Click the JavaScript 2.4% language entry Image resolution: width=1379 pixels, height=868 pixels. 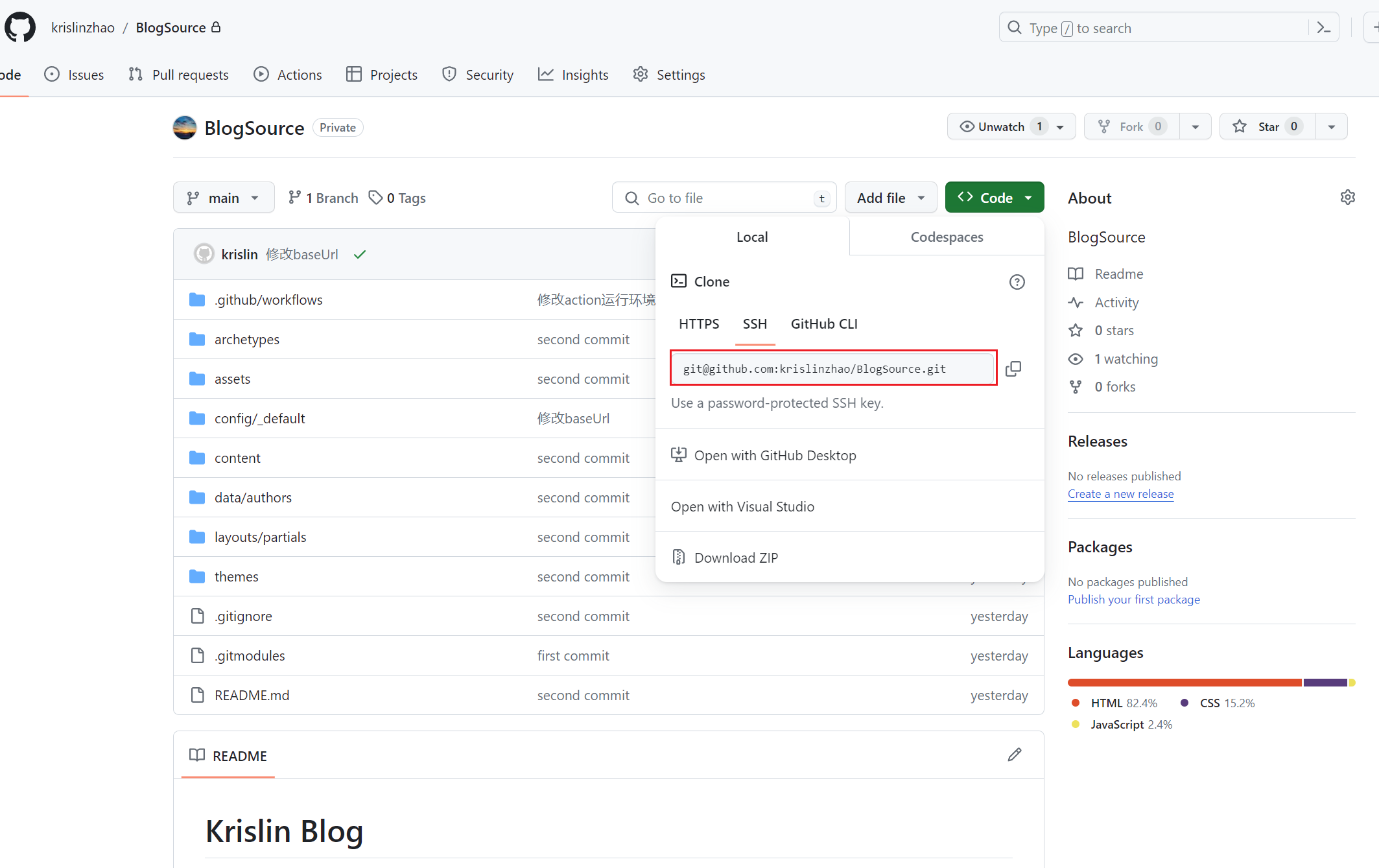click(1122, 724)
